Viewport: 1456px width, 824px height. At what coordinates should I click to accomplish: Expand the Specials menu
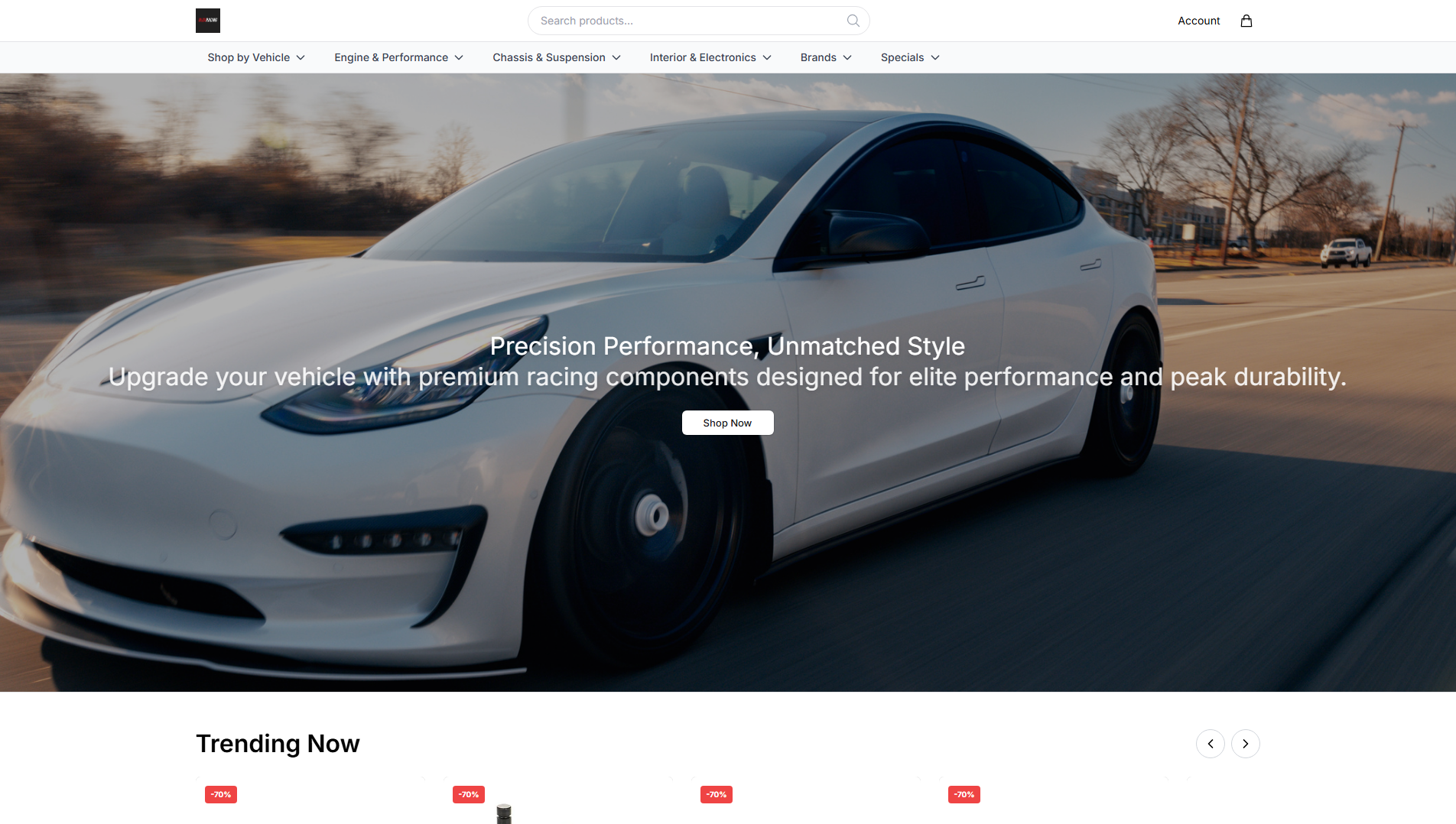910,57
